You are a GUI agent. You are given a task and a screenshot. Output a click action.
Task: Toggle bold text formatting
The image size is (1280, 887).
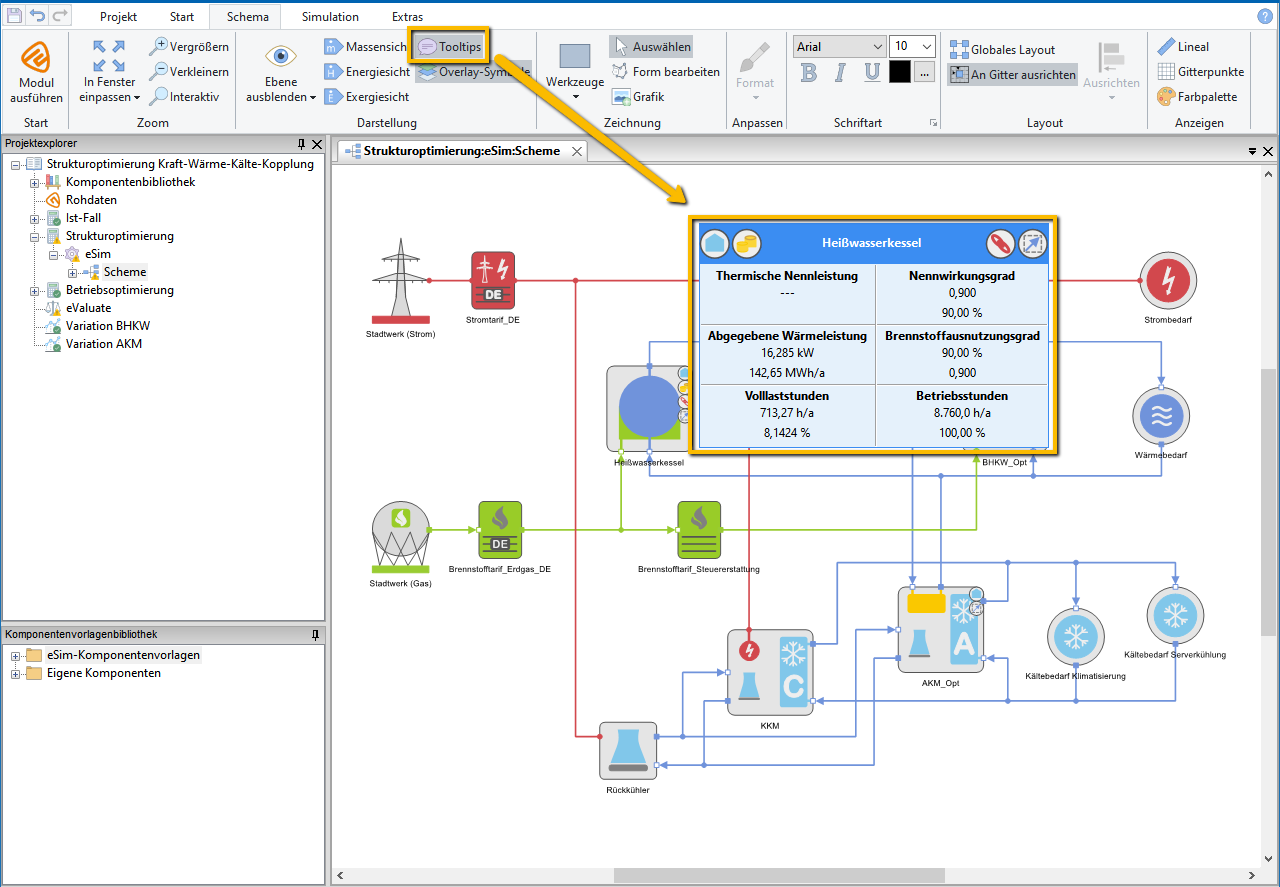pos(809,72)
